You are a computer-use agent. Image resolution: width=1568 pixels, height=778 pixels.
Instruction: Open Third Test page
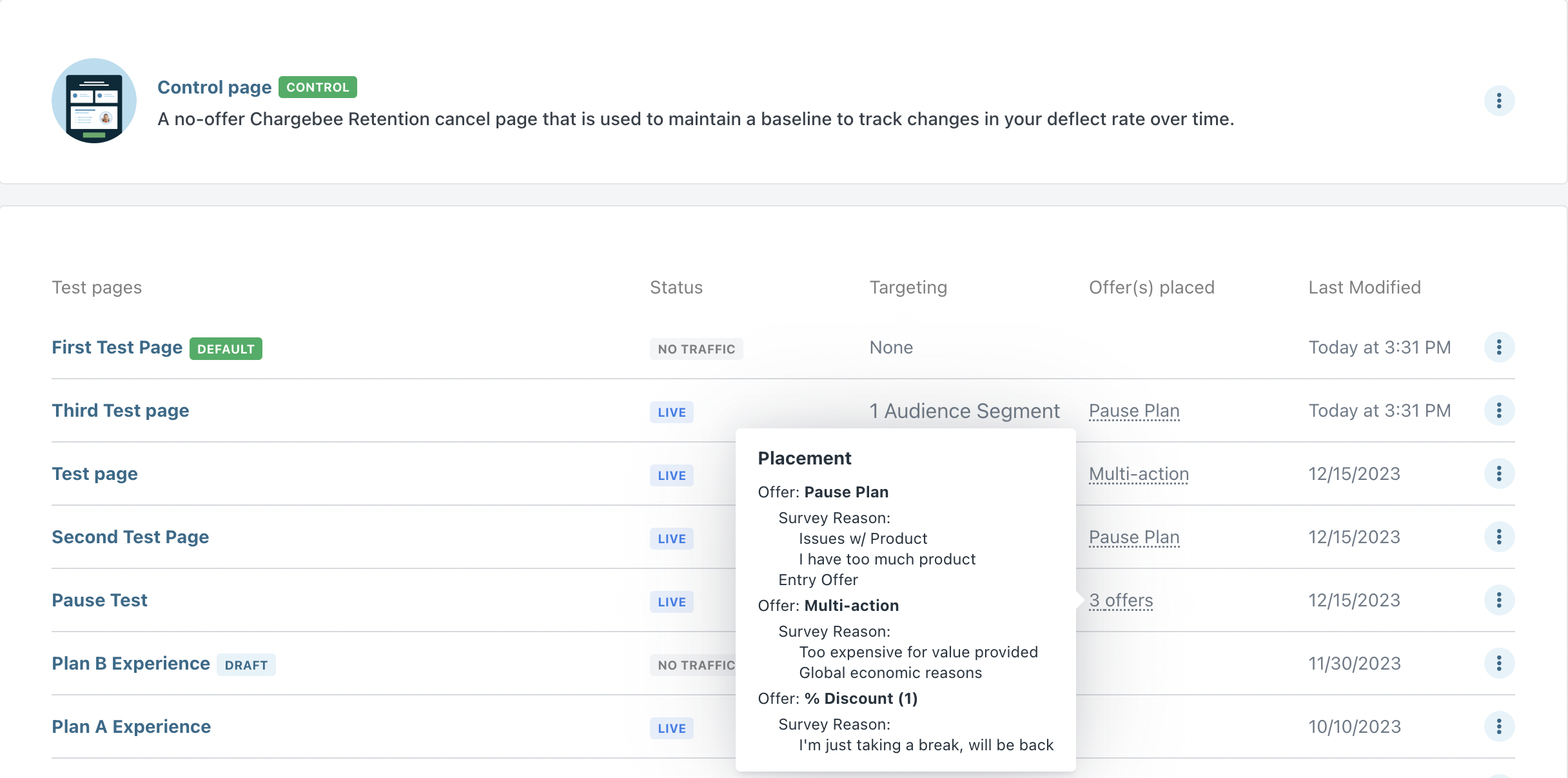(x=120, y=411)
